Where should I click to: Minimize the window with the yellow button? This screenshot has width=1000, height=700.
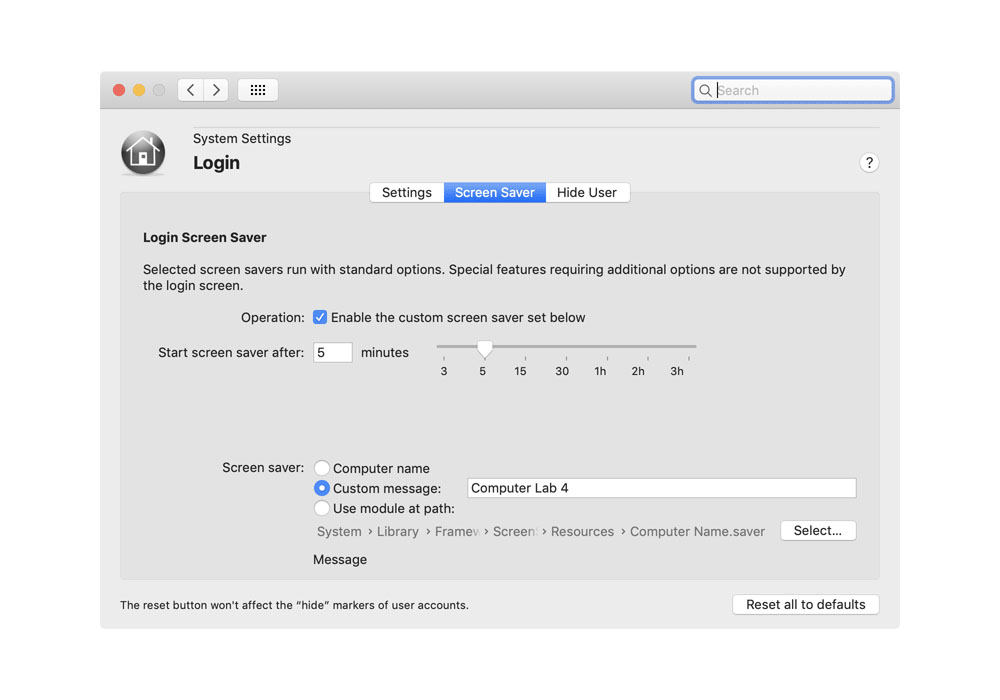(139, 90)
